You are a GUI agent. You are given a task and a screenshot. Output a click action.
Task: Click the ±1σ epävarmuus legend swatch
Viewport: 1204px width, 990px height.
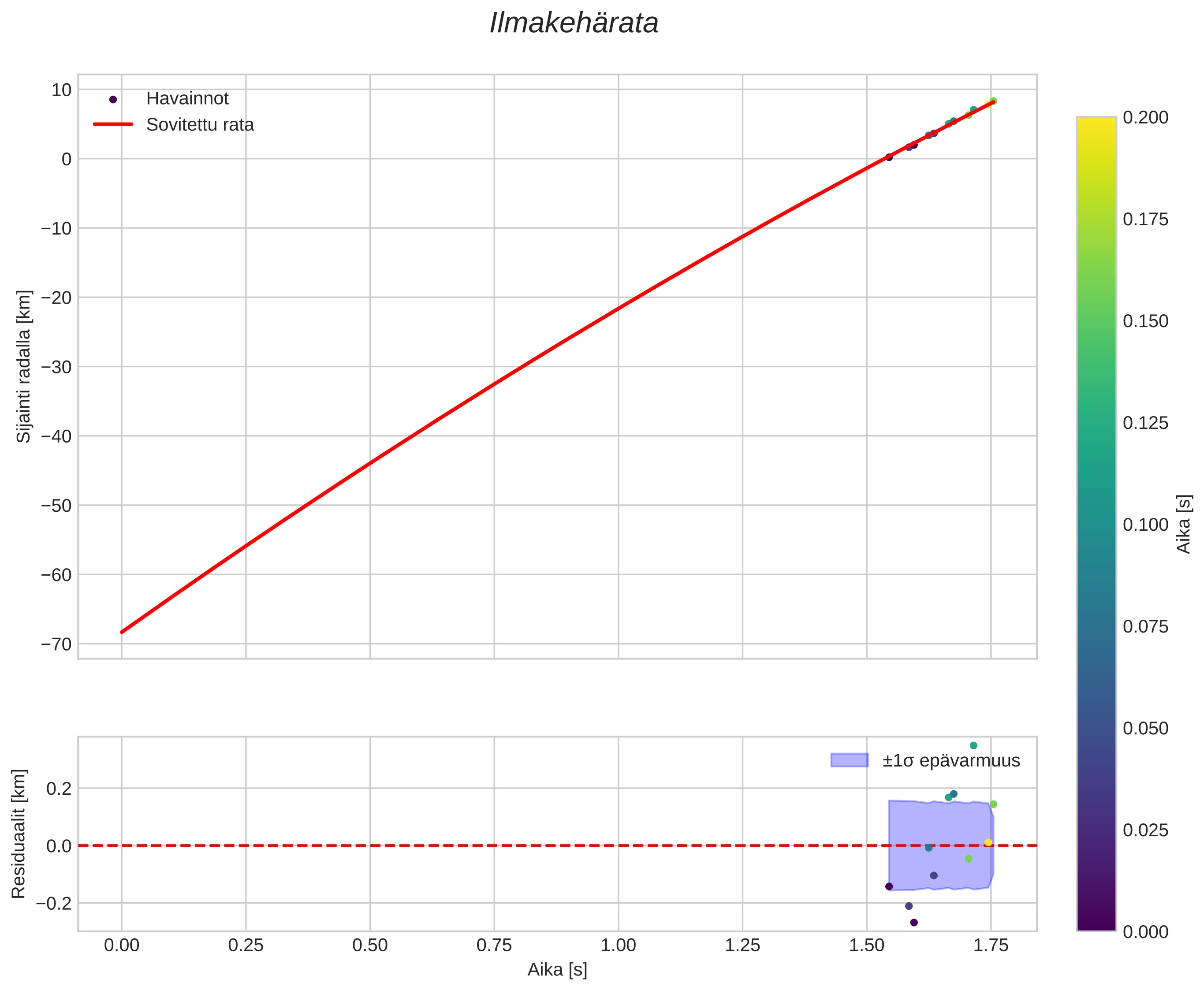click(849, 760)
